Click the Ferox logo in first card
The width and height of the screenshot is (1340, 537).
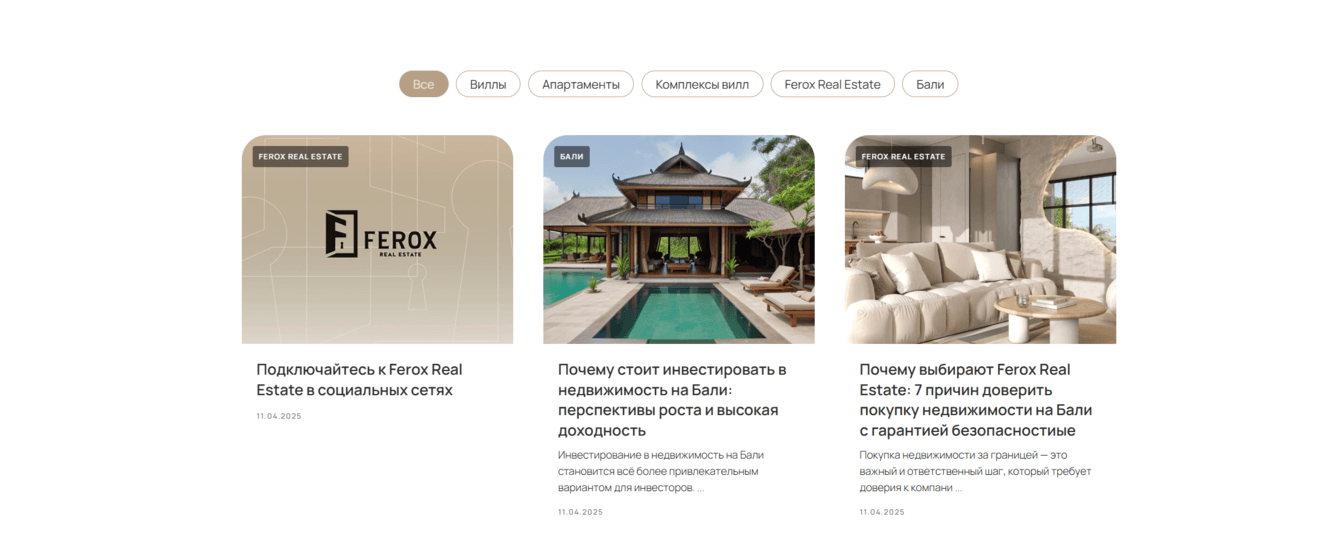[381, 235]
